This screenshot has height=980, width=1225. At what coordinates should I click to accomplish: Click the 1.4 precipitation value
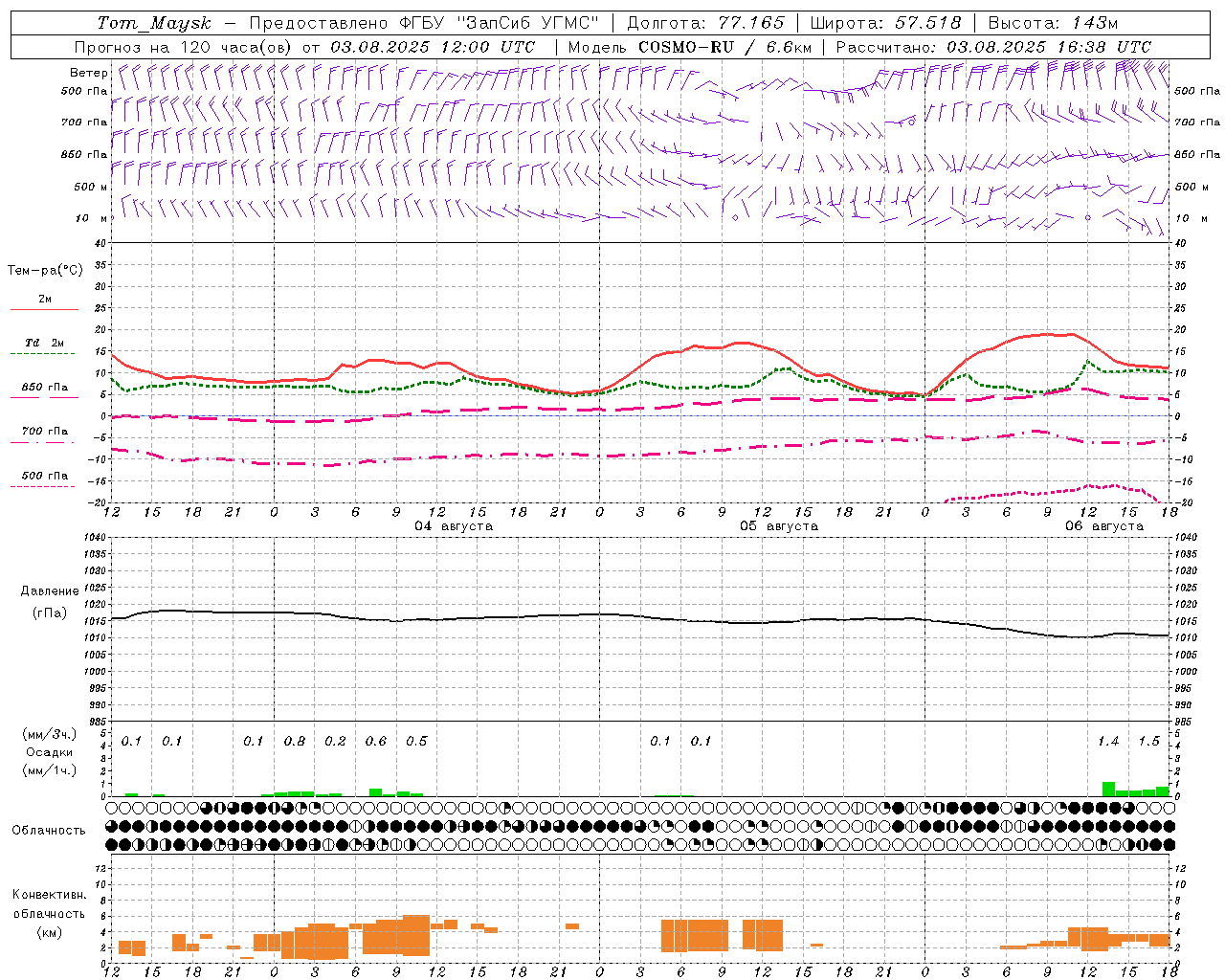1108,742
